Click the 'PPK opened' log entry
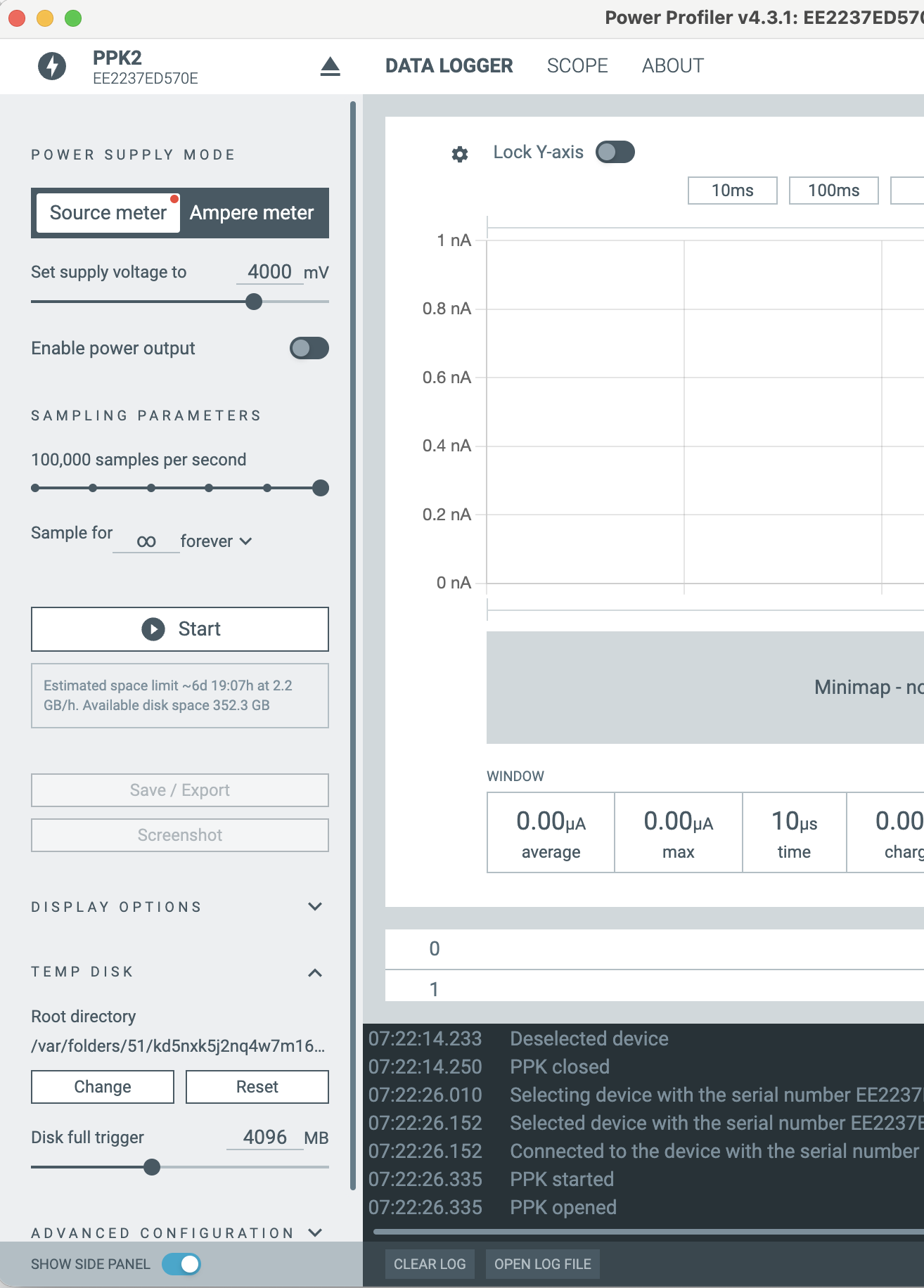This screenshot has width=924, height=1288. pyautogui.click(x=563, y=1207)
